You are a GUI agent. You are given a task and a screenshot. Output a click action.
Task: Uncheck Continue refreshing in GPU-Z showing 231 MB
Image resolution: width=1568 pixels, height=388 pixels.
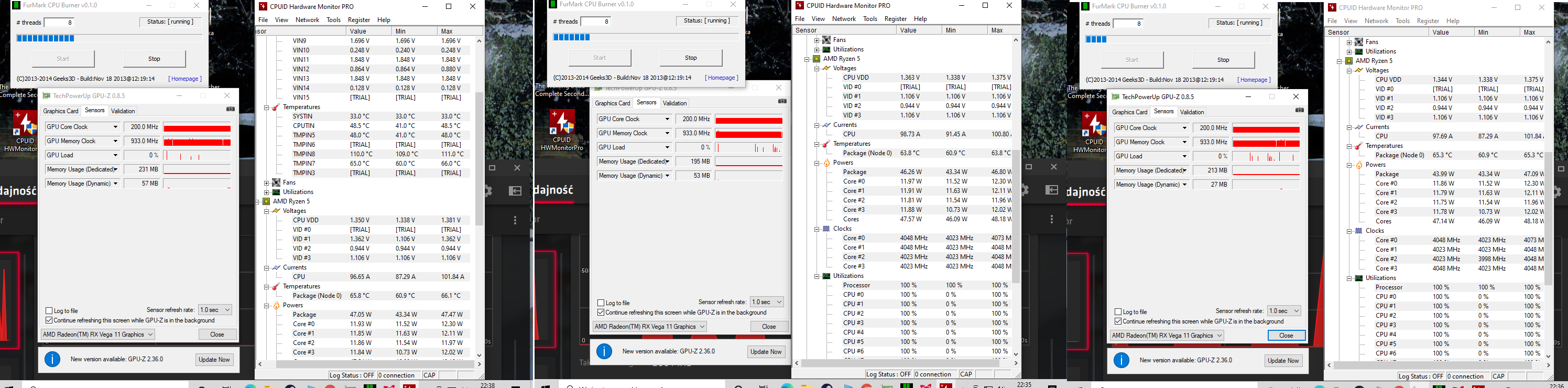coord(49,320)
